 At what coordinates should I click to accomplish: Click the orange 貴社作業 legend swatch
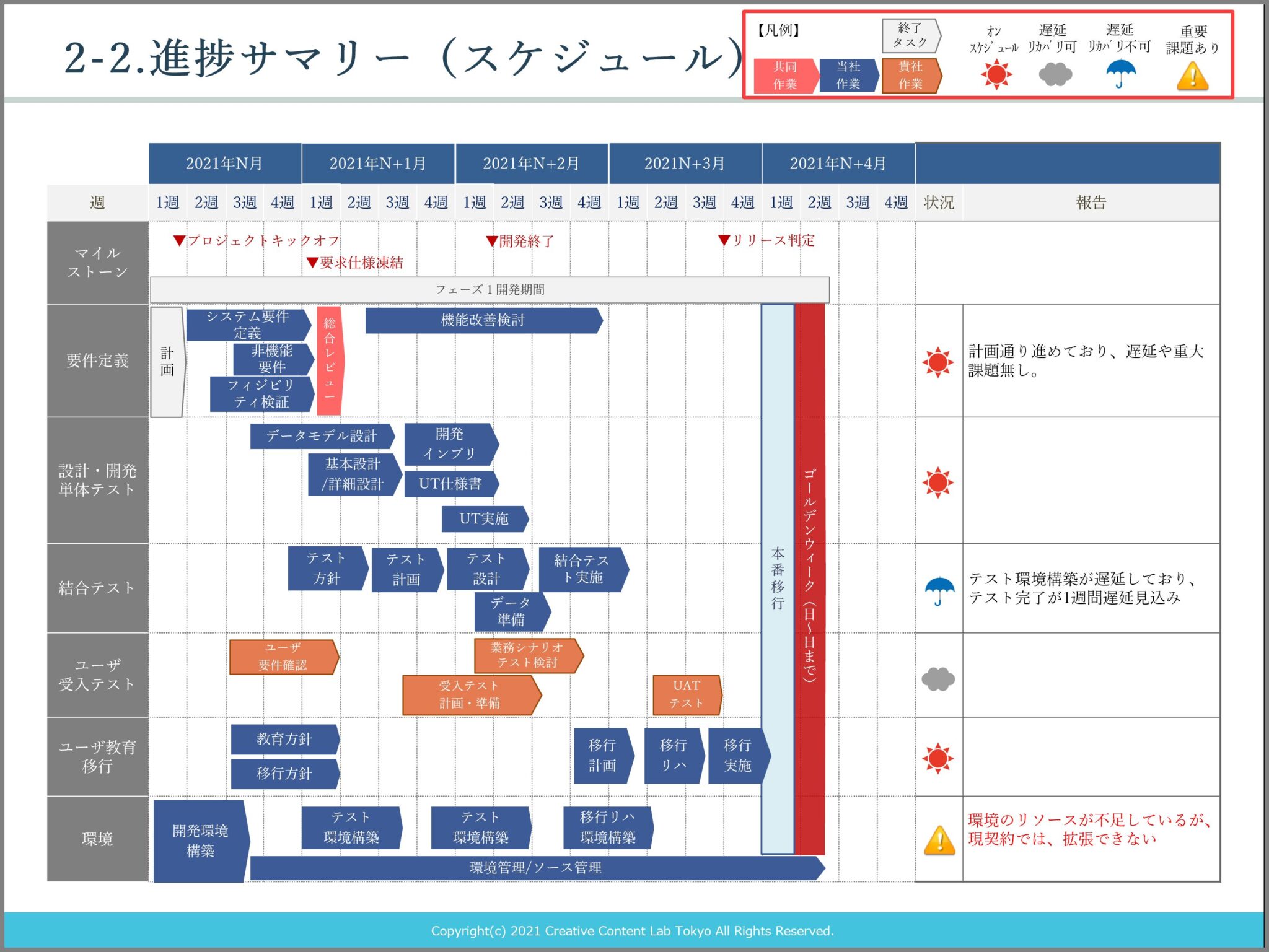pyautogui.click(x=910, y=76)
